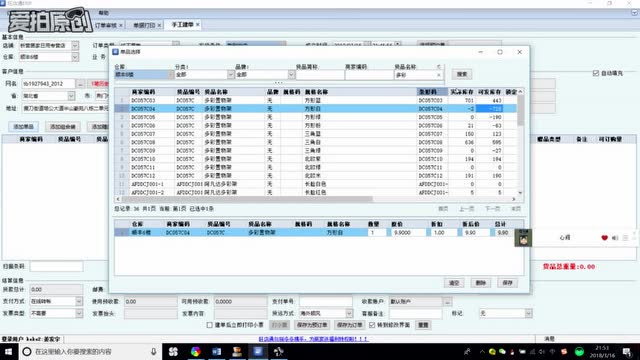Viewport: 640px width, 360px height.
Task: Select product row AFDDCJ001-1
Action: pos(316,184)
